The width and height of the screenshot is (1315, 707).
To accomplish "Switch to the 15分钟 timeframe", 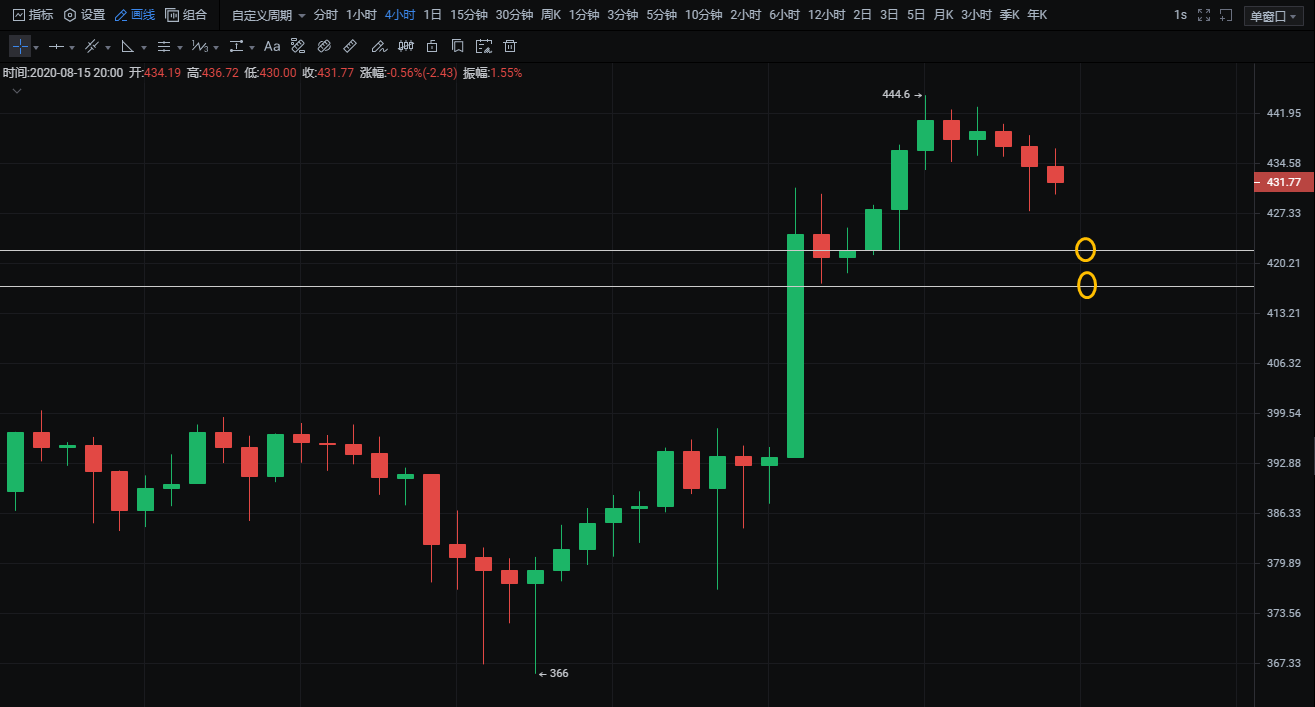I will (x=468, y=15).
